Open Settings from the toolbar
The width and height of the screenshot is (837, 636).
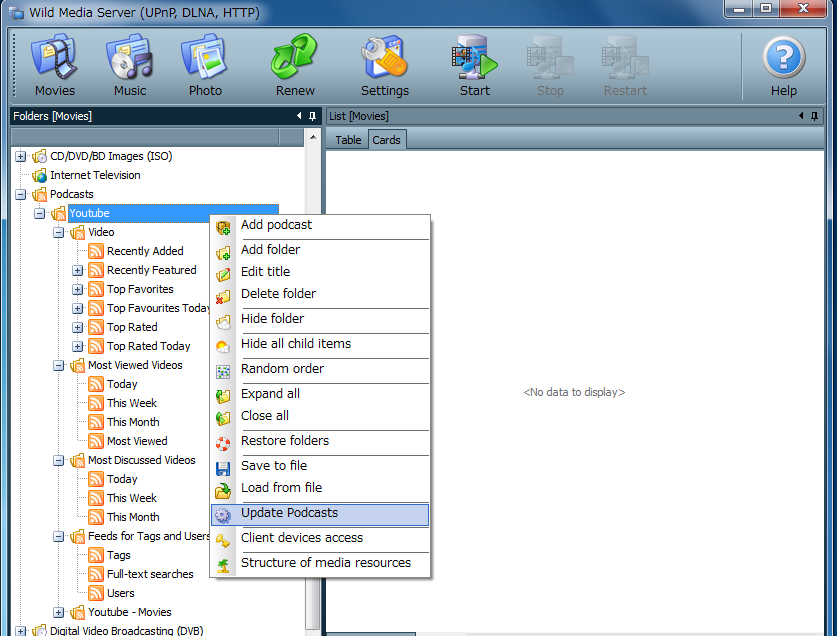click(x=384, y=65)
